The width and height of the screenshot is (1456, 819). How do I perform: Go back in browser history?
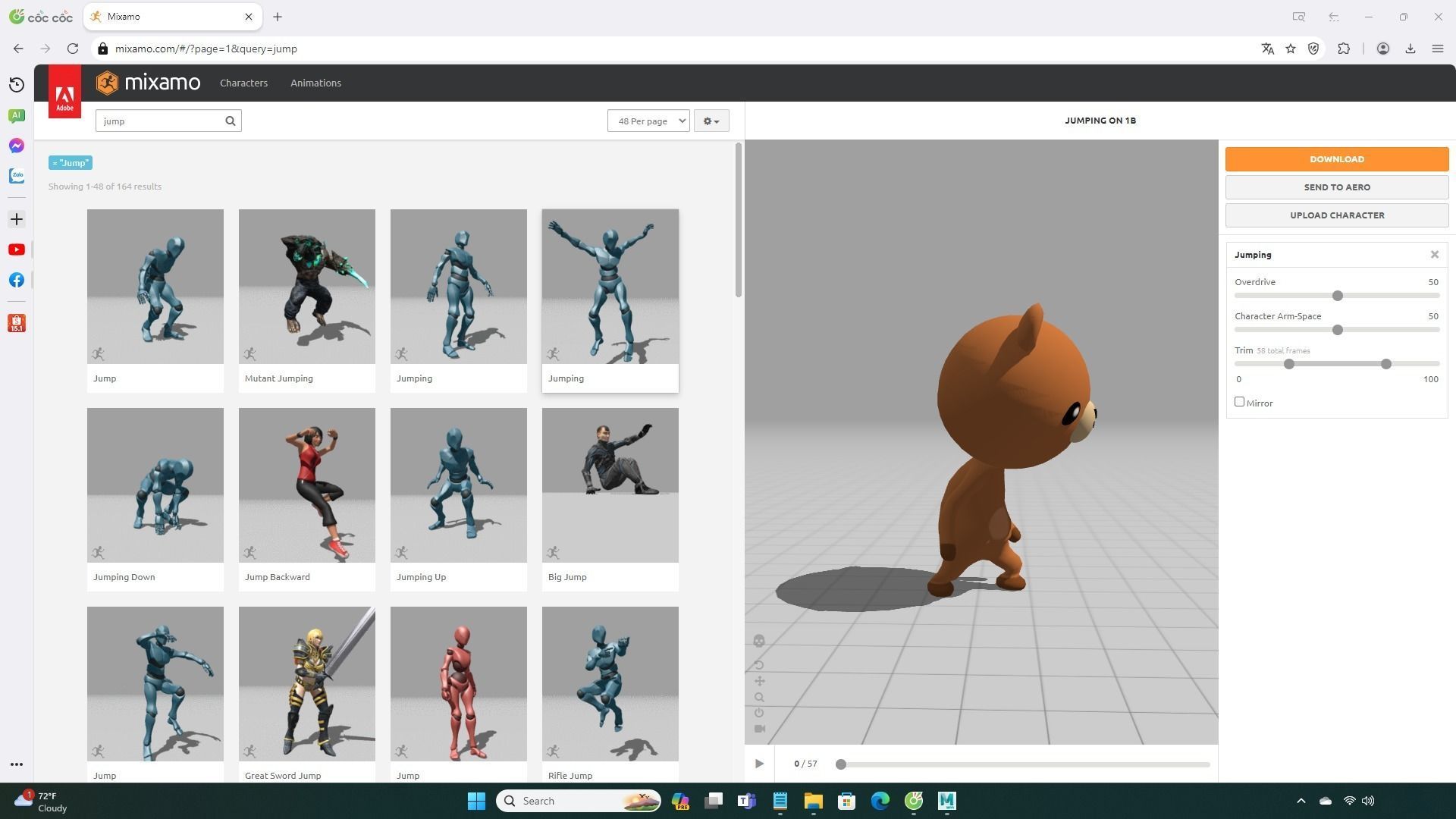click(x=18, y=49)
